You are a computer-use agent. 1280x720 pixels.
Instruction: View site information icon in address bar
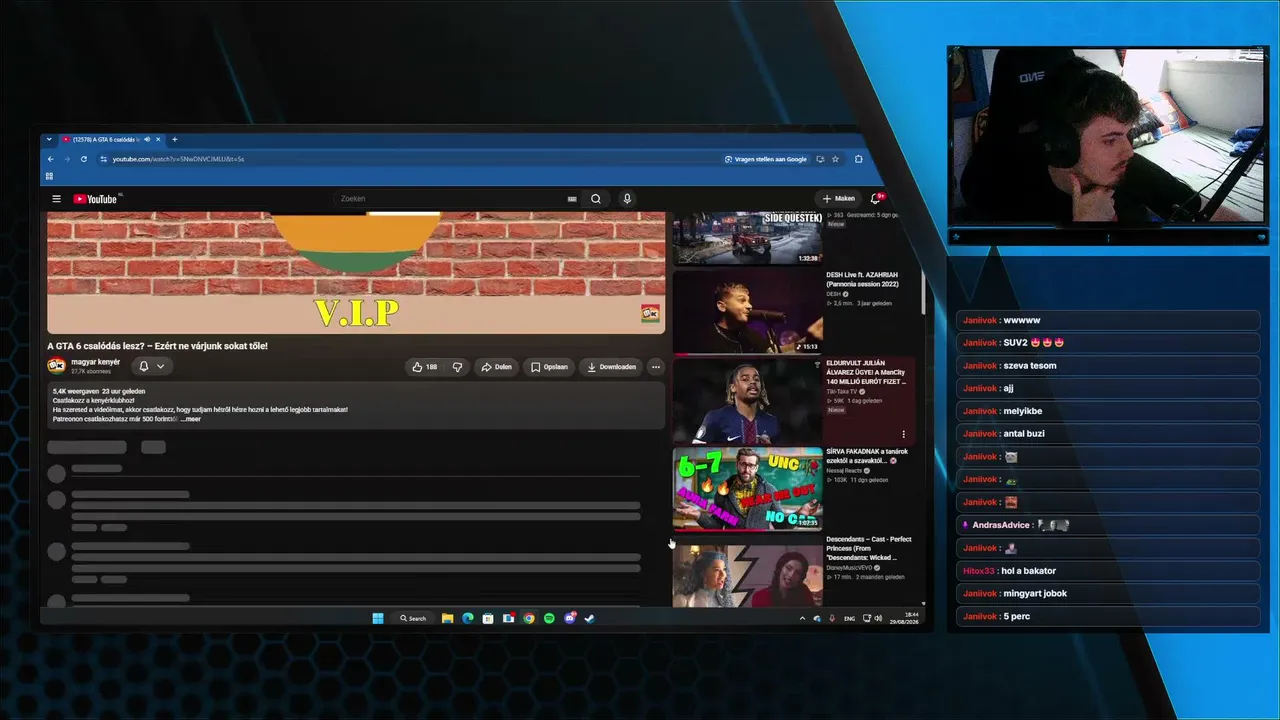101,159
